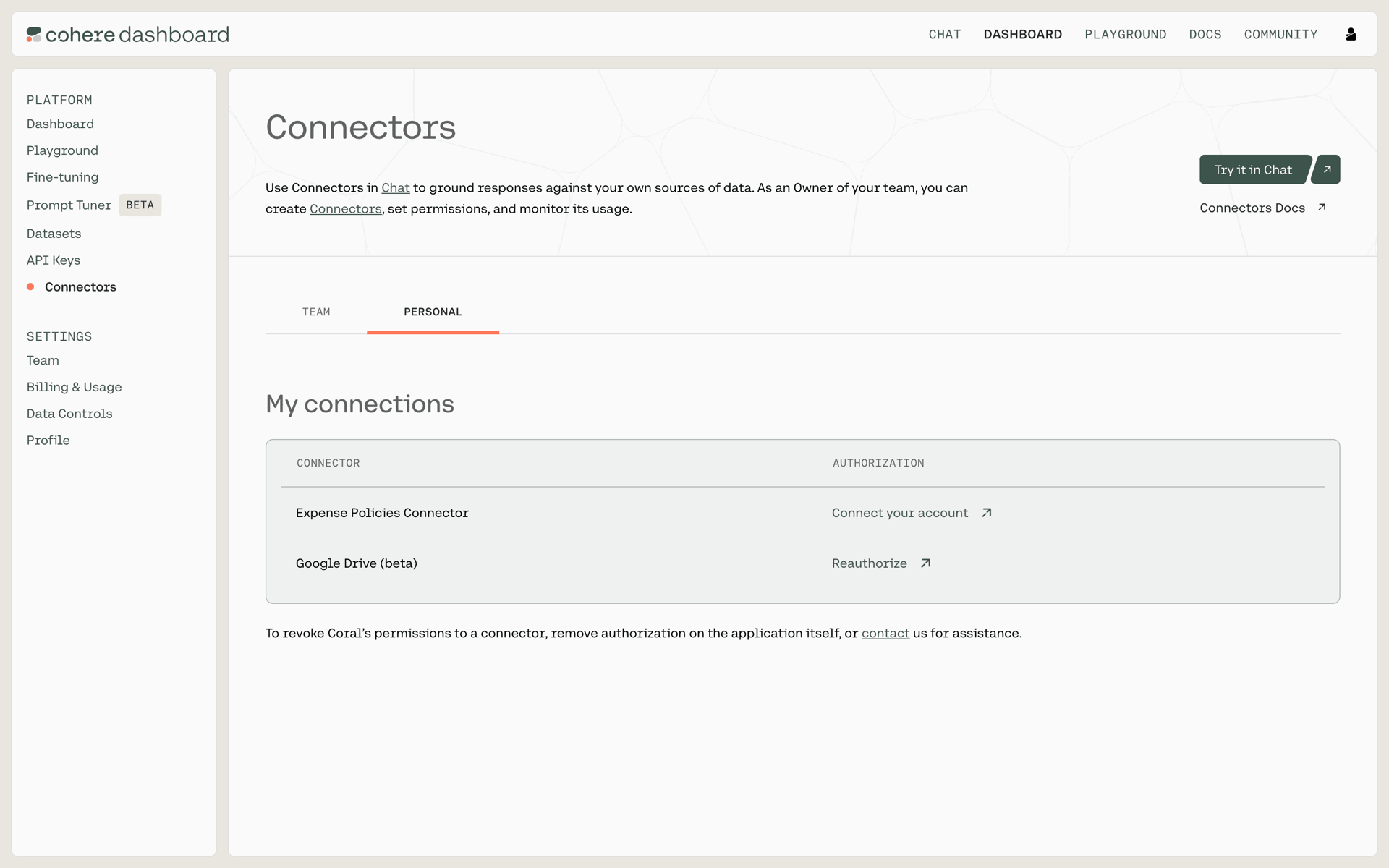Click the Connectors page title
1389x868 pixels.
[360, 127]
